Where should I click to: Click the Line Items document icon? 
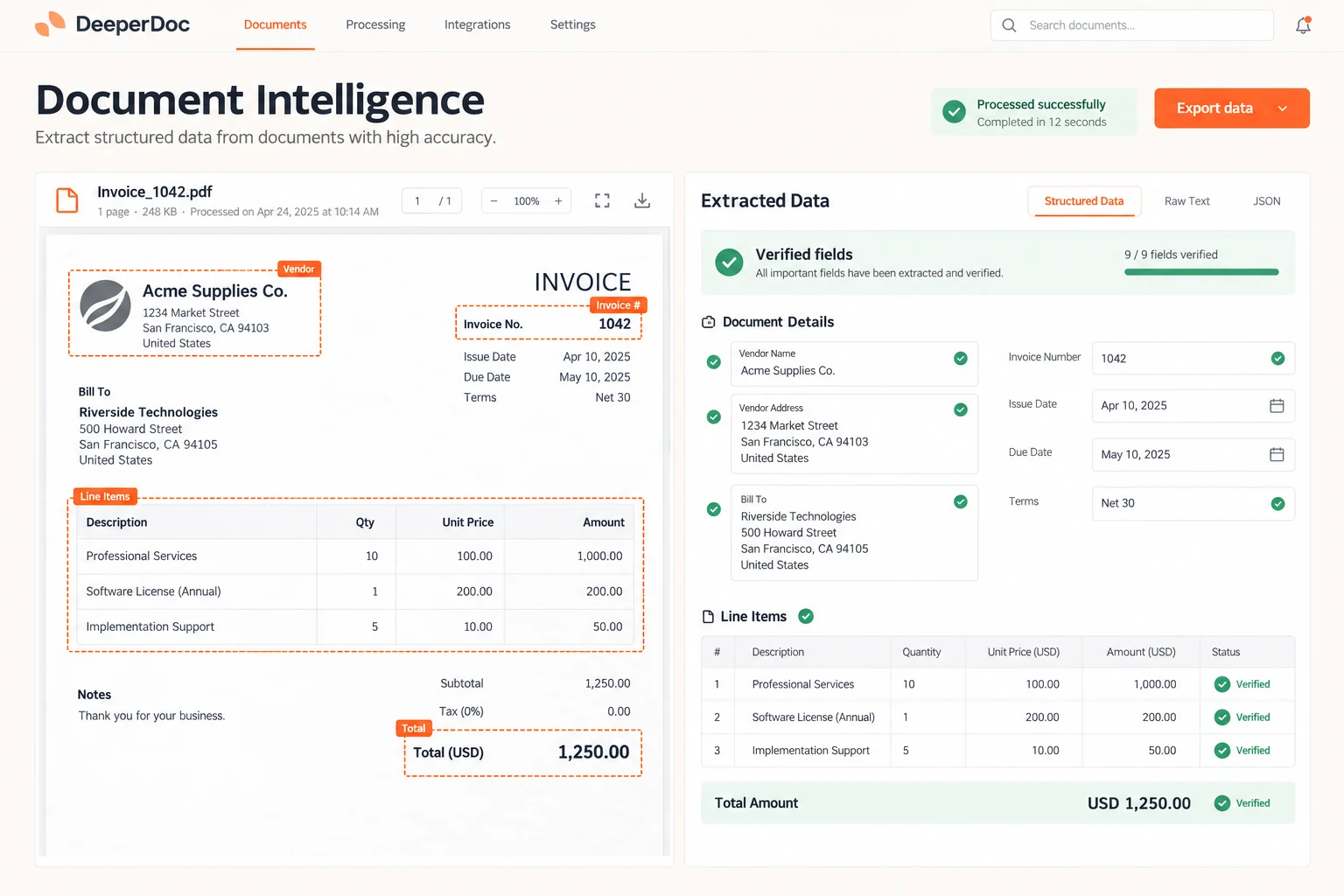tap(709, 617)
